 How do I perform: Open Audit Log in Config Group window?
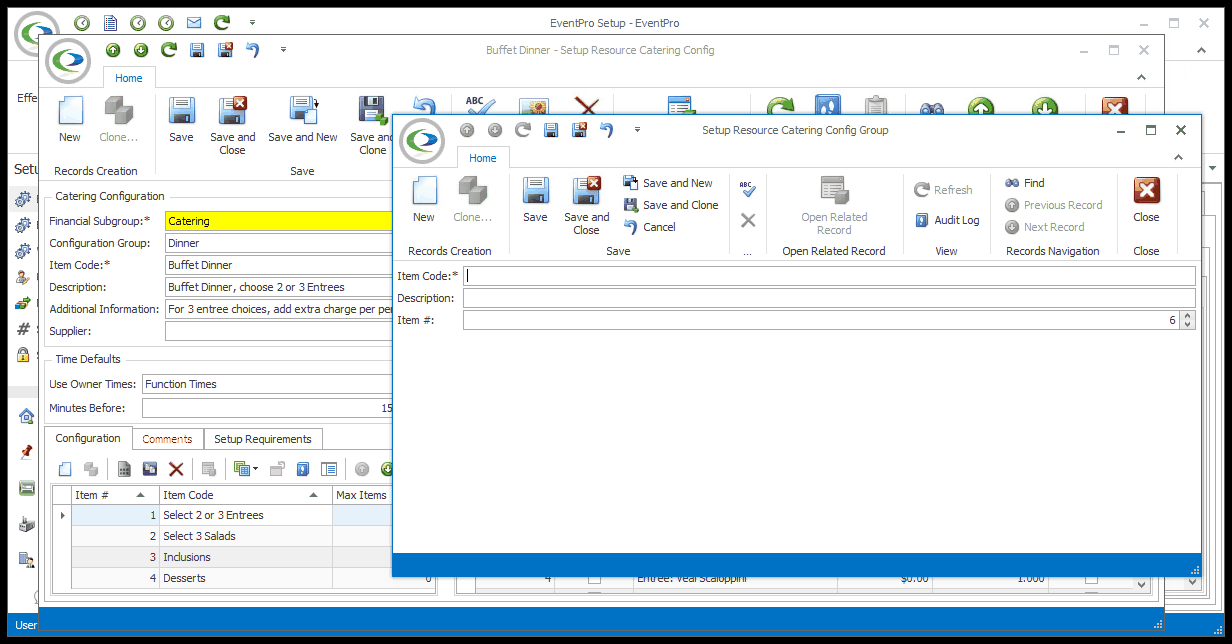coord(947,220)
